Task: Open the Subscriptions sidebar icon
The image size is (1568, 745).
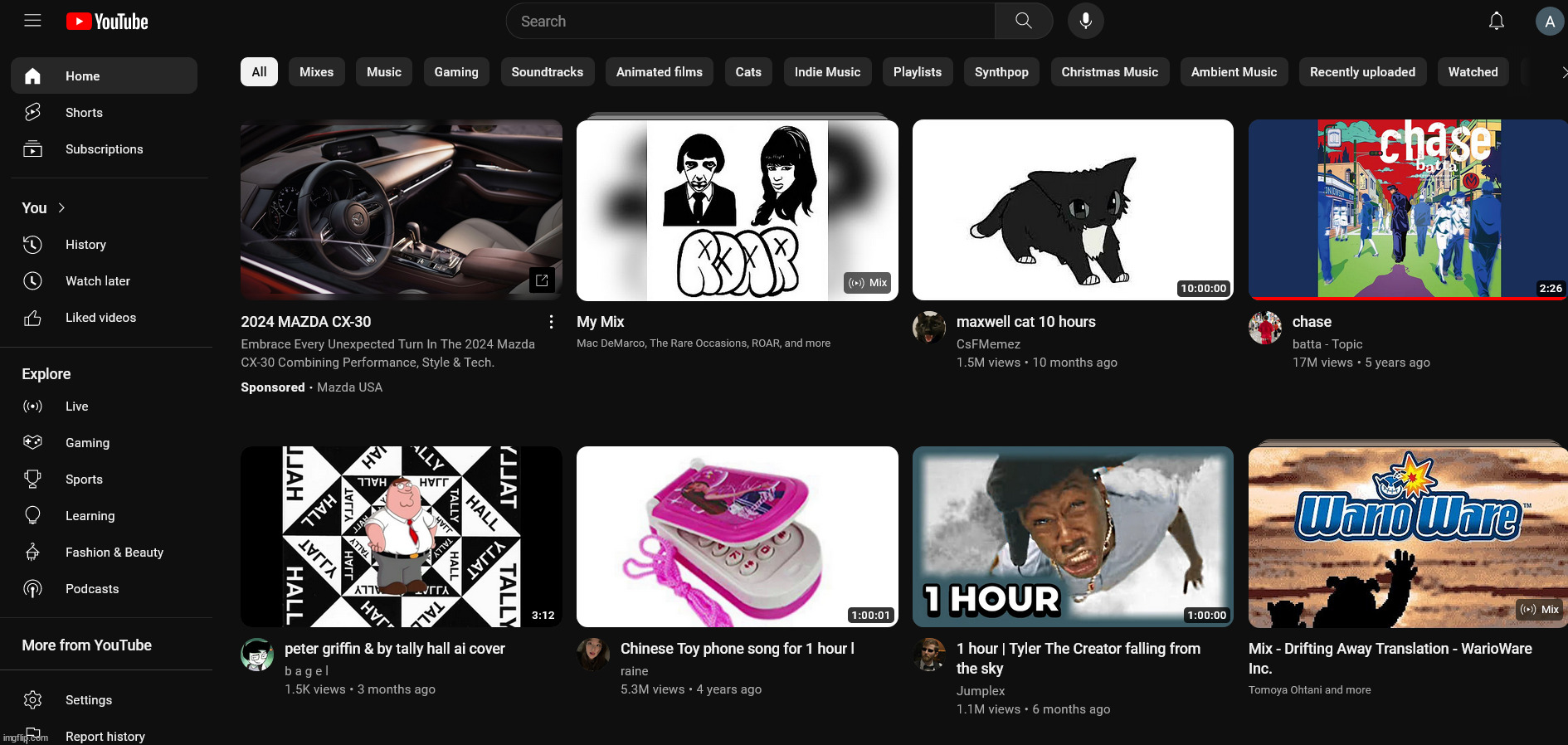Action: coord(32,149)
